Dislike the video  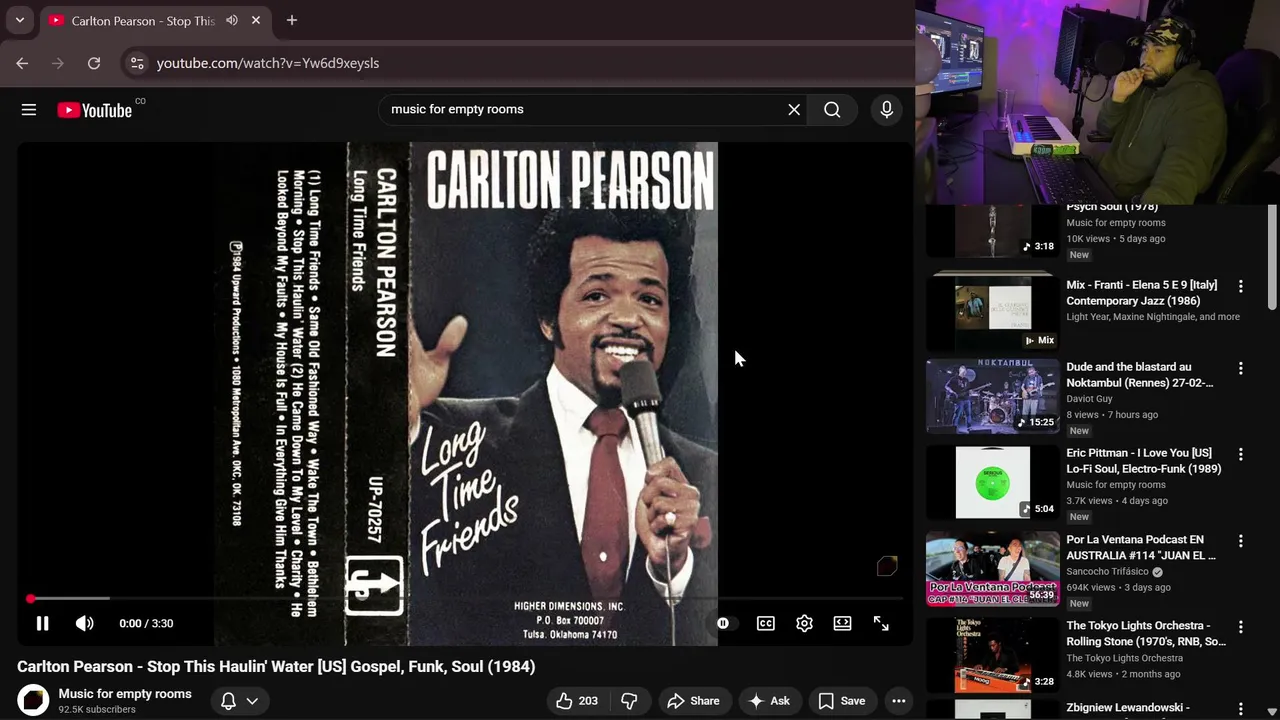629,701
